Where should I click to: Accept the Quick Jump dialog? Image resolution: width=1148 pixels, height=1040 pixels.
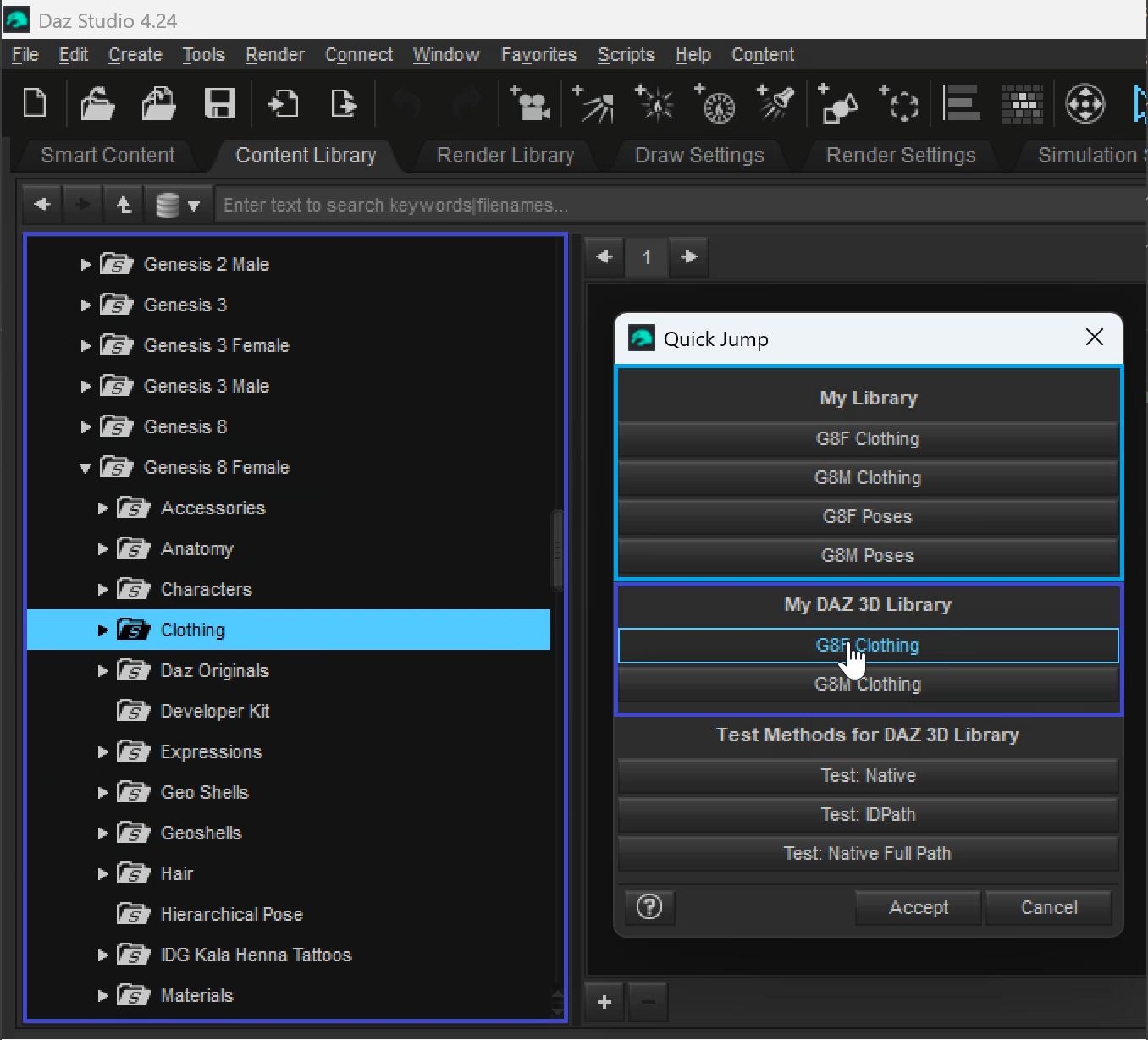click(x=919, y=907)
